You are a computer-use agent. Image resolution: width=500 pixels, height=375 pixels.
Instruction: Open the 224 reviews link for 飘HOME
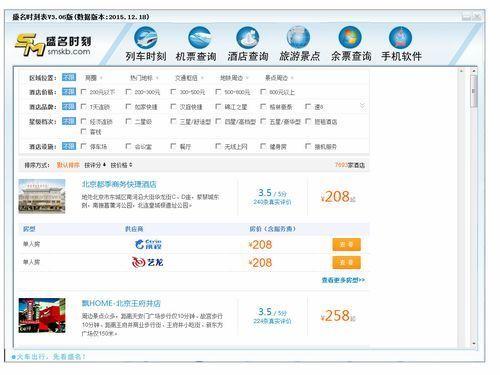(272, 321)
